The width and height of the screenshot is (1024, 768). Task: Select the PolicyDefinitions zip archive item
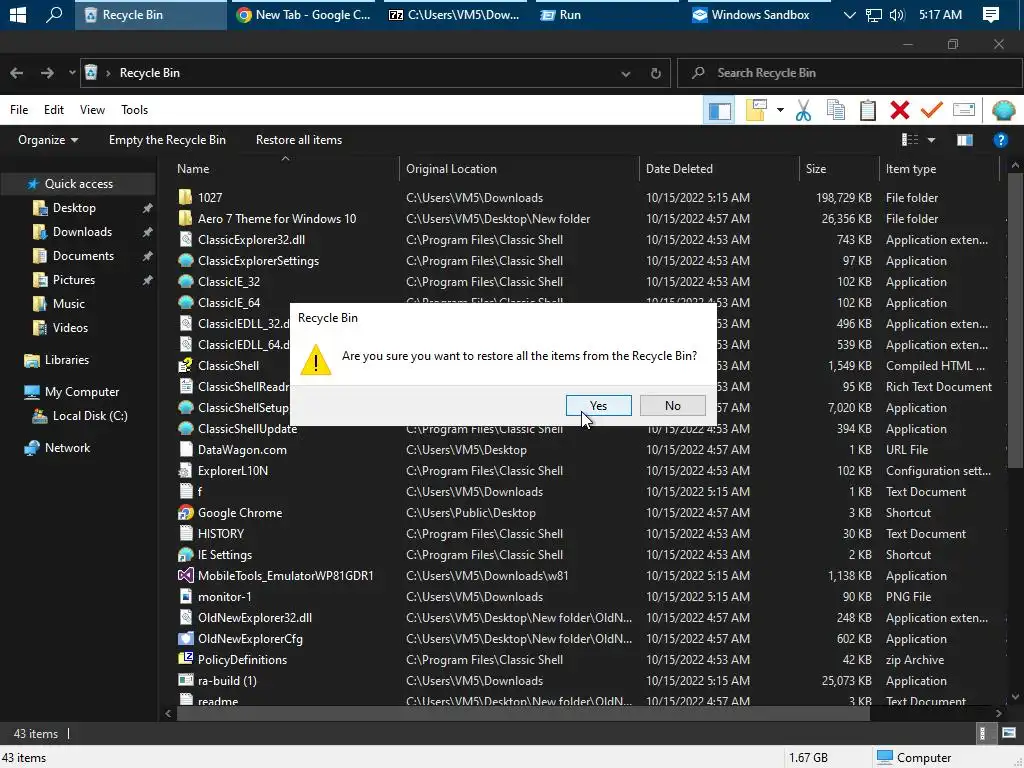click(586, 660)
